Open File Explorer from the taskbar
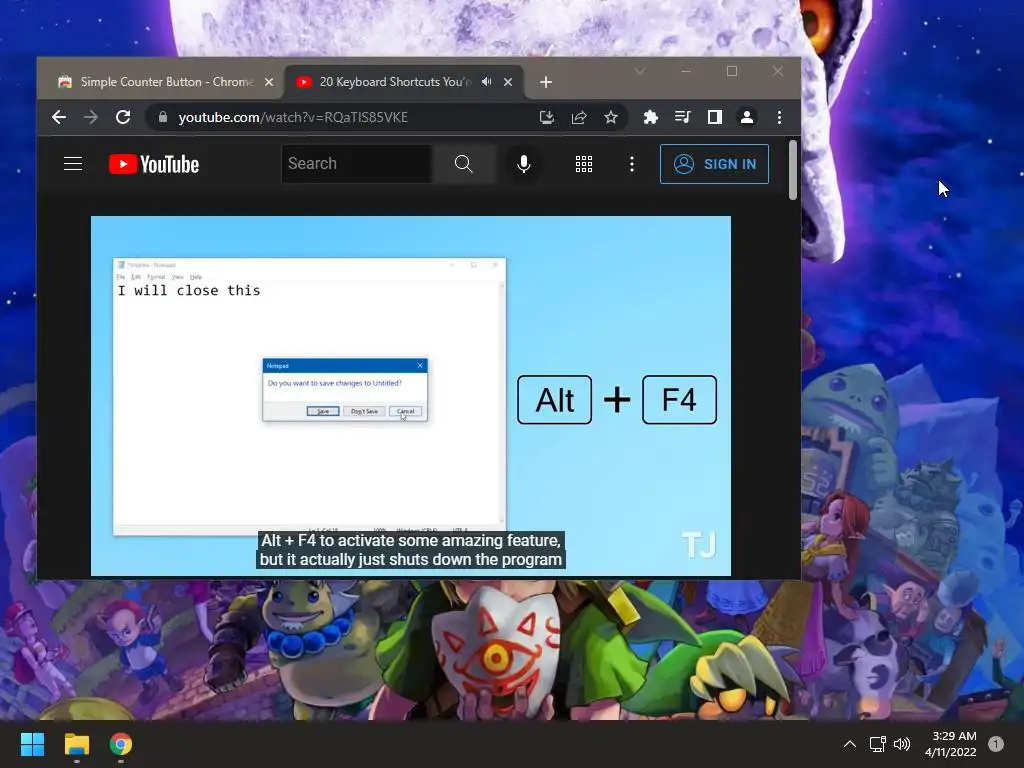This screenshot has height=768, width=1024. coord(76,744)
